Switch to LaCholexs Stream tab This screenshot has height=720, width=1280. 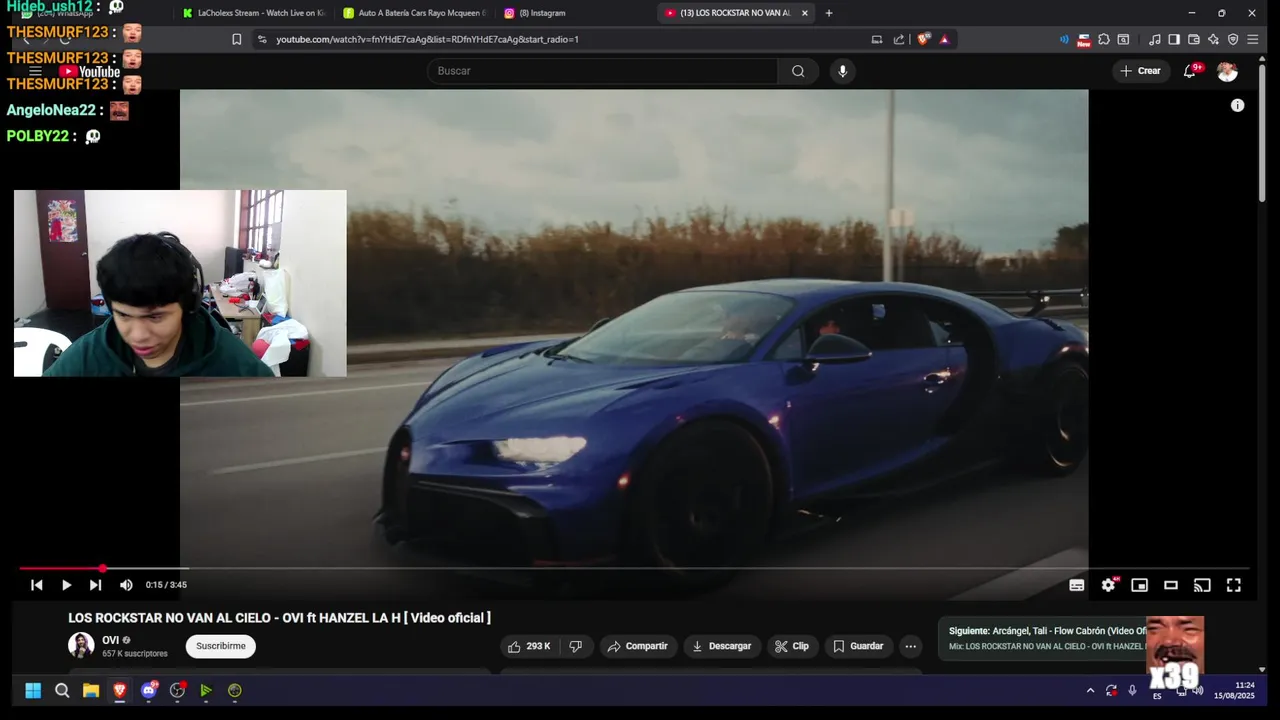pyautogui.click(x=254, y=13)
